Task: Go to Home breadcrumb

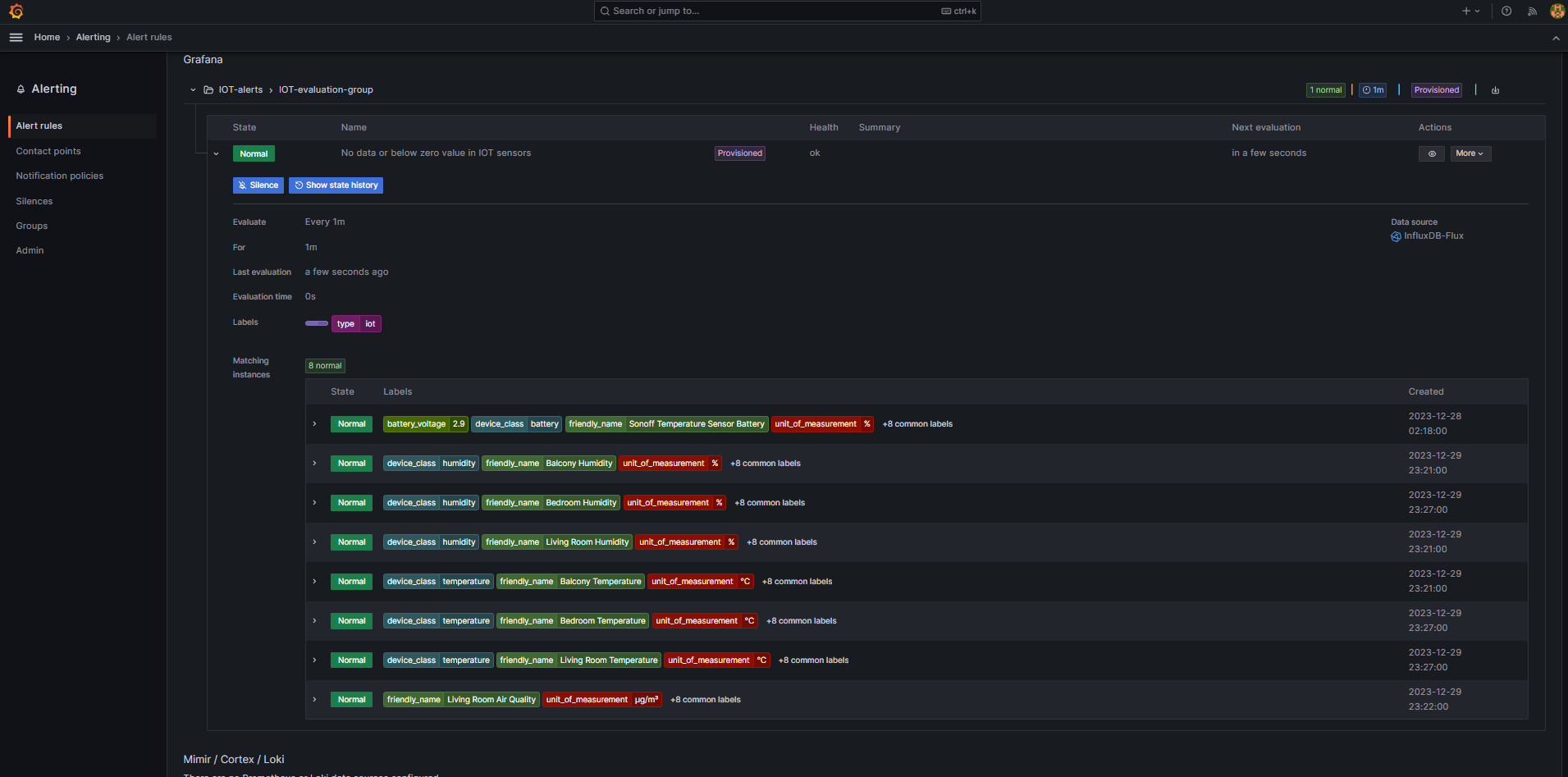Action: [47, 38]
